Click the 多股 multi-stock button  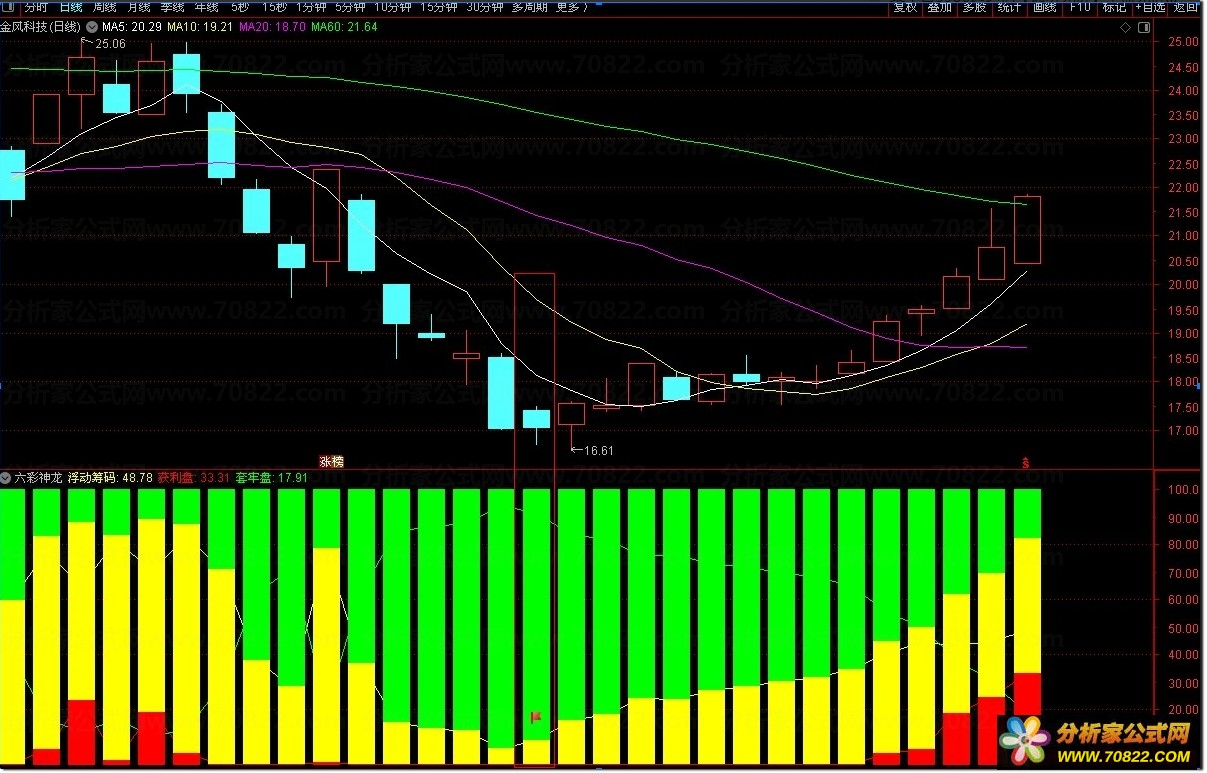[x=975, y=7]
